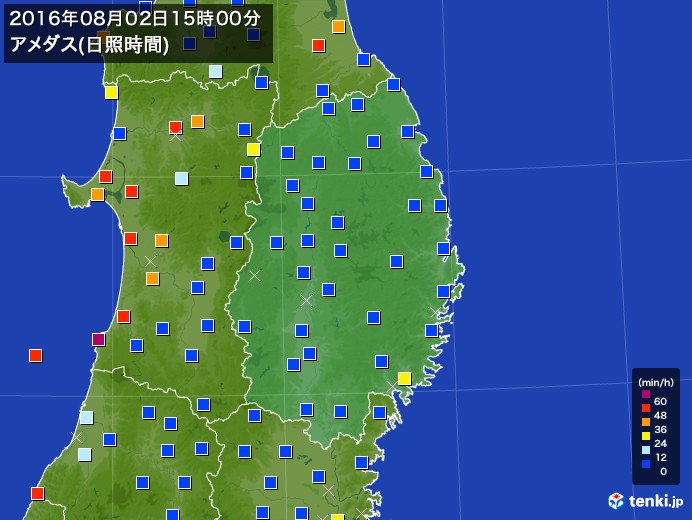Screen dimensions: 692x520
Task: Click the legend value 12
Action: [660, 457]
